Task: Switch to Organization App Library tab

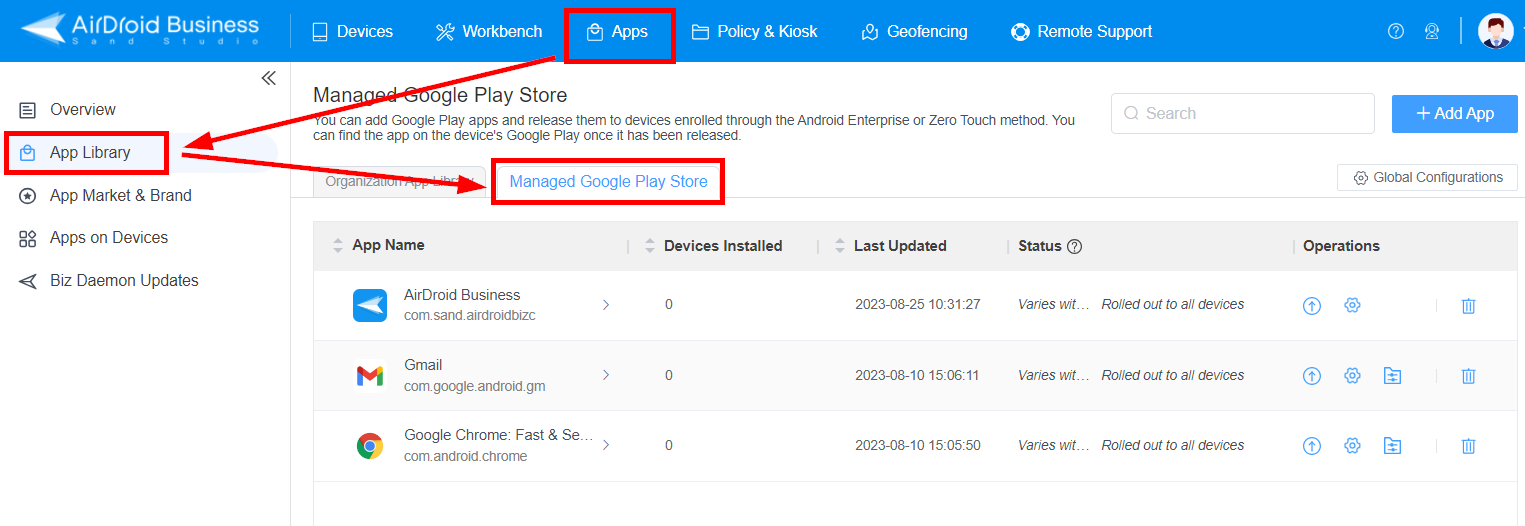Action: tap(399, 181)
